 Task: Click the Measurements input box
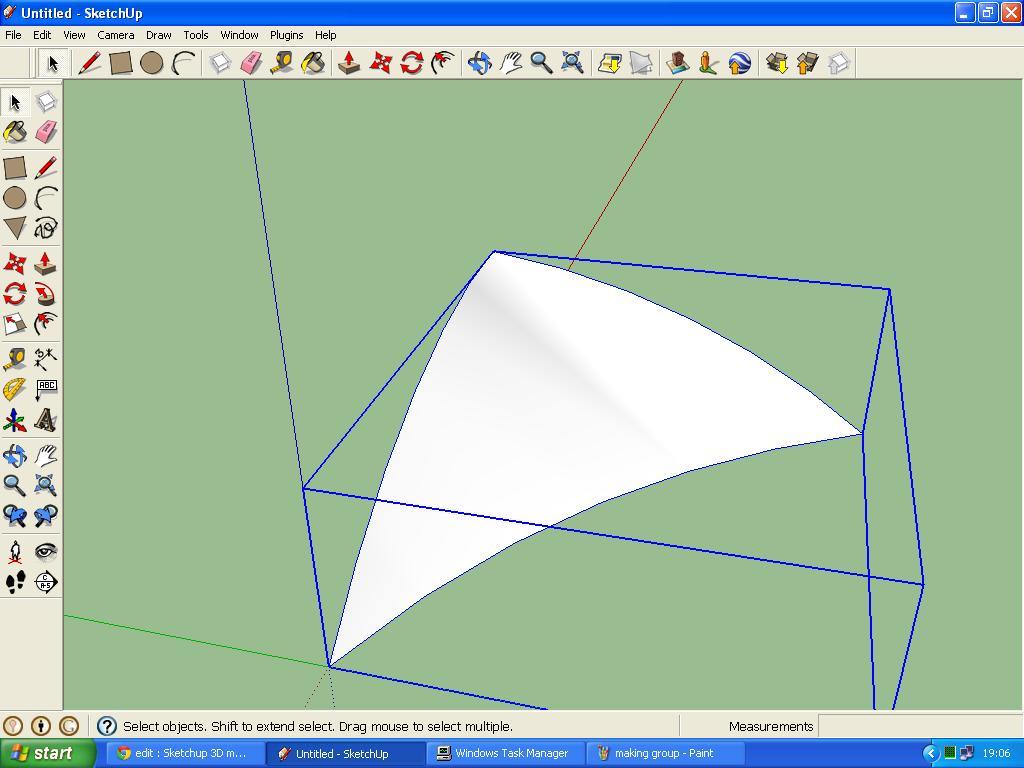click(x=920, y=726)
